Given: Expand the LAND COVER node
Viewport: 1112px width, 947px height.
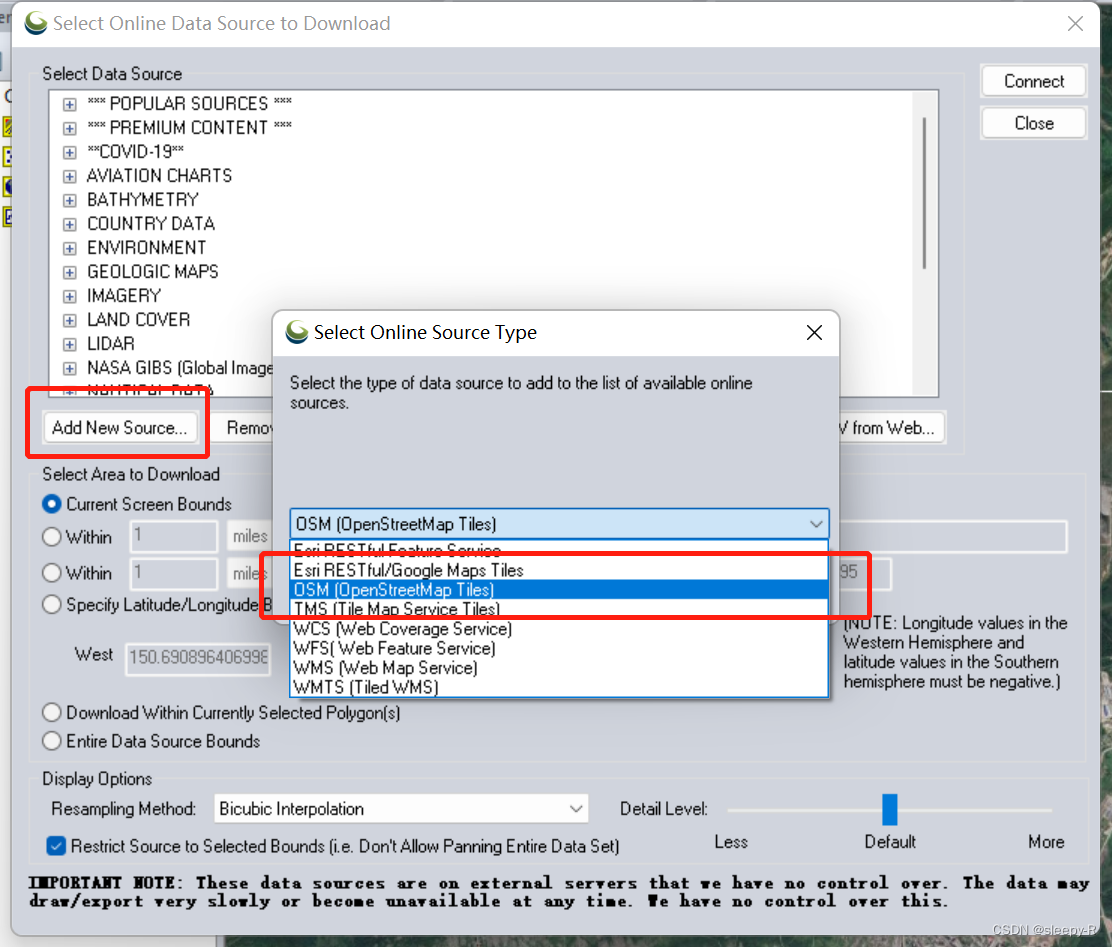Looking at the screenshot, I should [70, 321].
